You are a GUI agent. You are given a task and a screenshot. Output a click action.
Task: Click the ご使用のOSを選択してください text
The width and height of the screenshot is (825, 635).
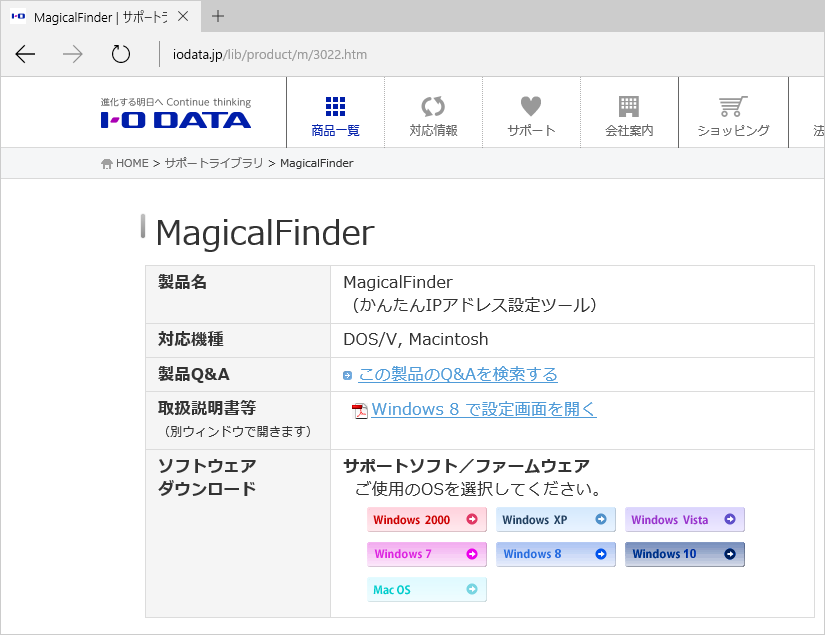pos(479,490)
